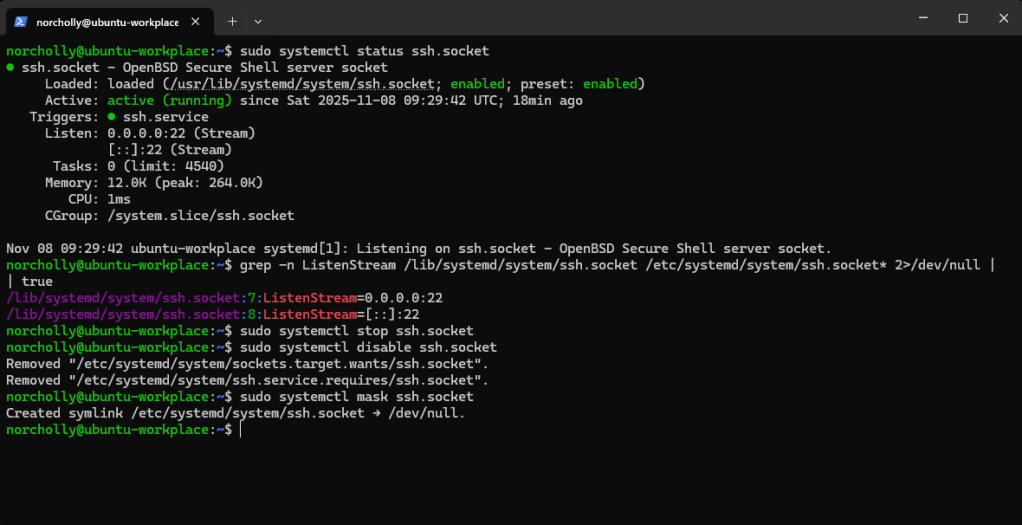Viewport: 1022px width, 525px height.
Task: Click the "Created symlink" output line
Action: coord(236,413)
